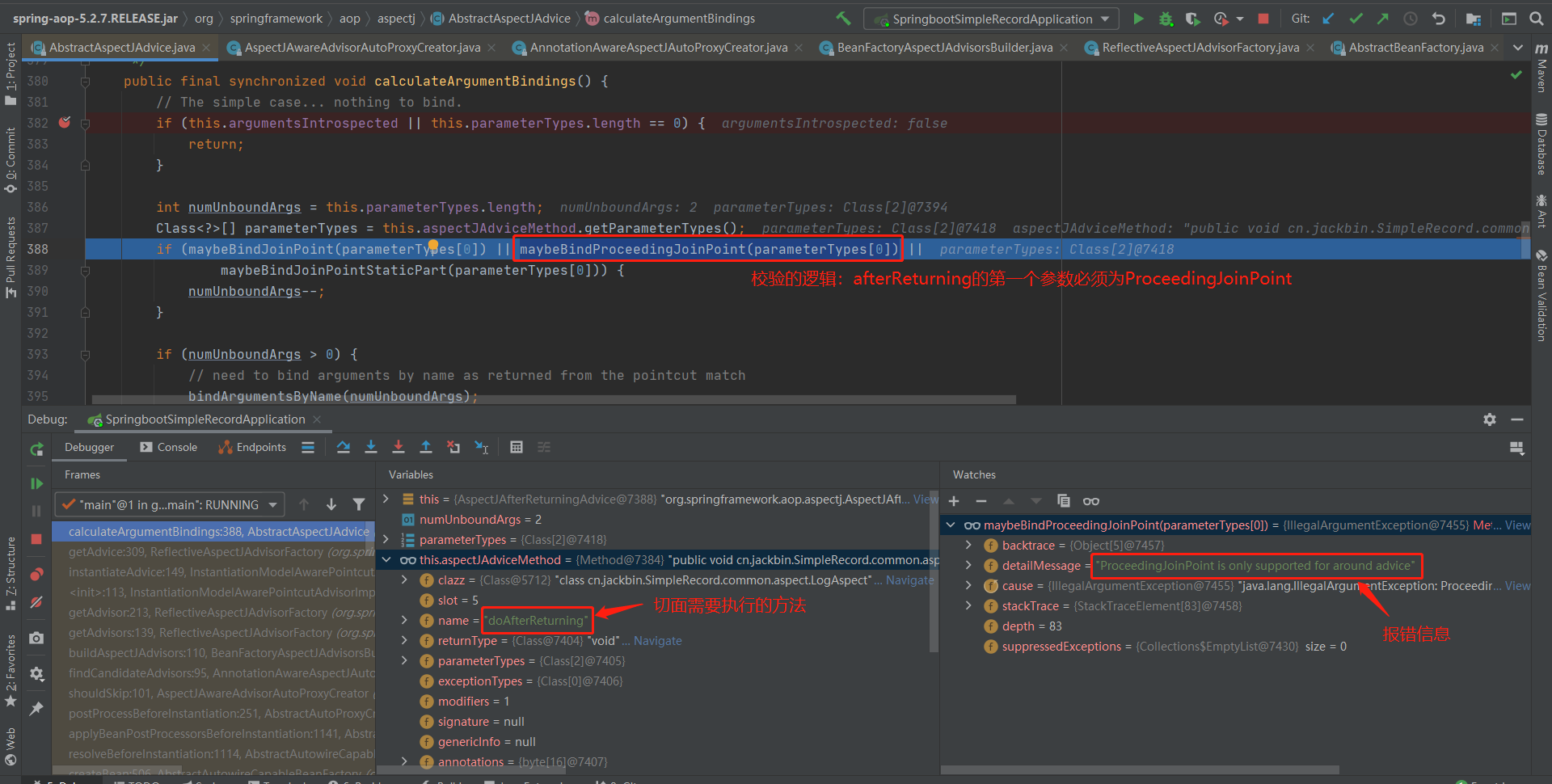Viewport: 1552px width, 784px height.
Task: Add a new watch with the plus icon
Action: click(954, 501)
